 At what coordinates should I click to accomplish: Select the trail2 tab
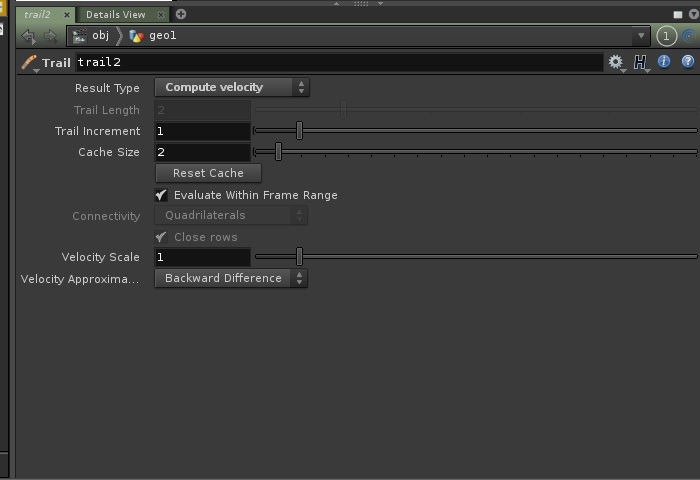click(x=38, y=15)
